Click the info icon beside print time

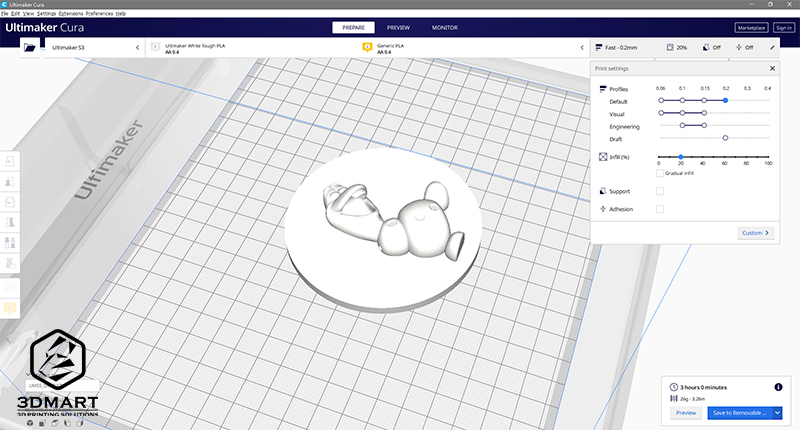pos(777,386)
